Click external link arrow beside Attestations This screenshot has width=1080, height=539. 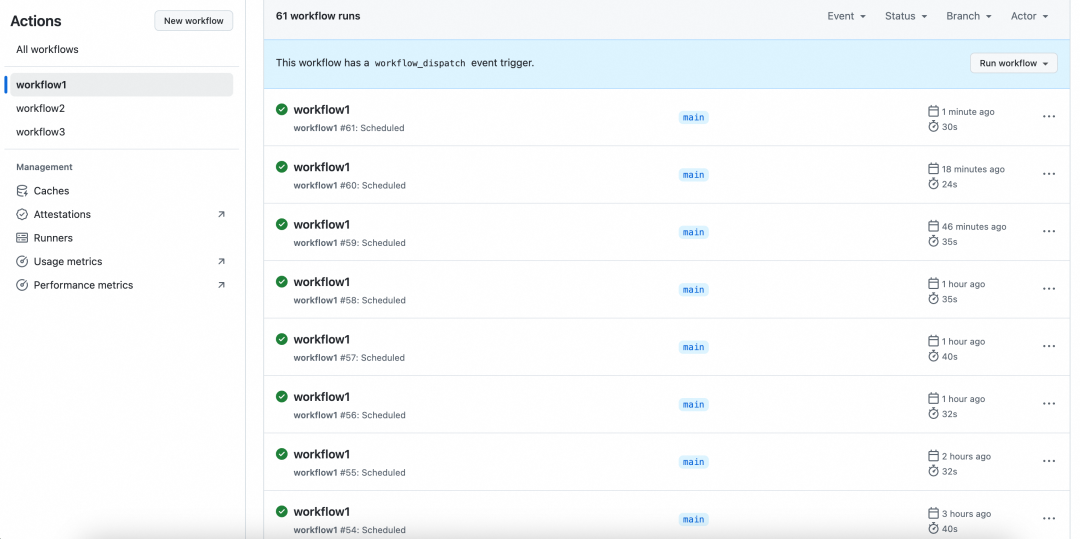click(x=221, y=214)
